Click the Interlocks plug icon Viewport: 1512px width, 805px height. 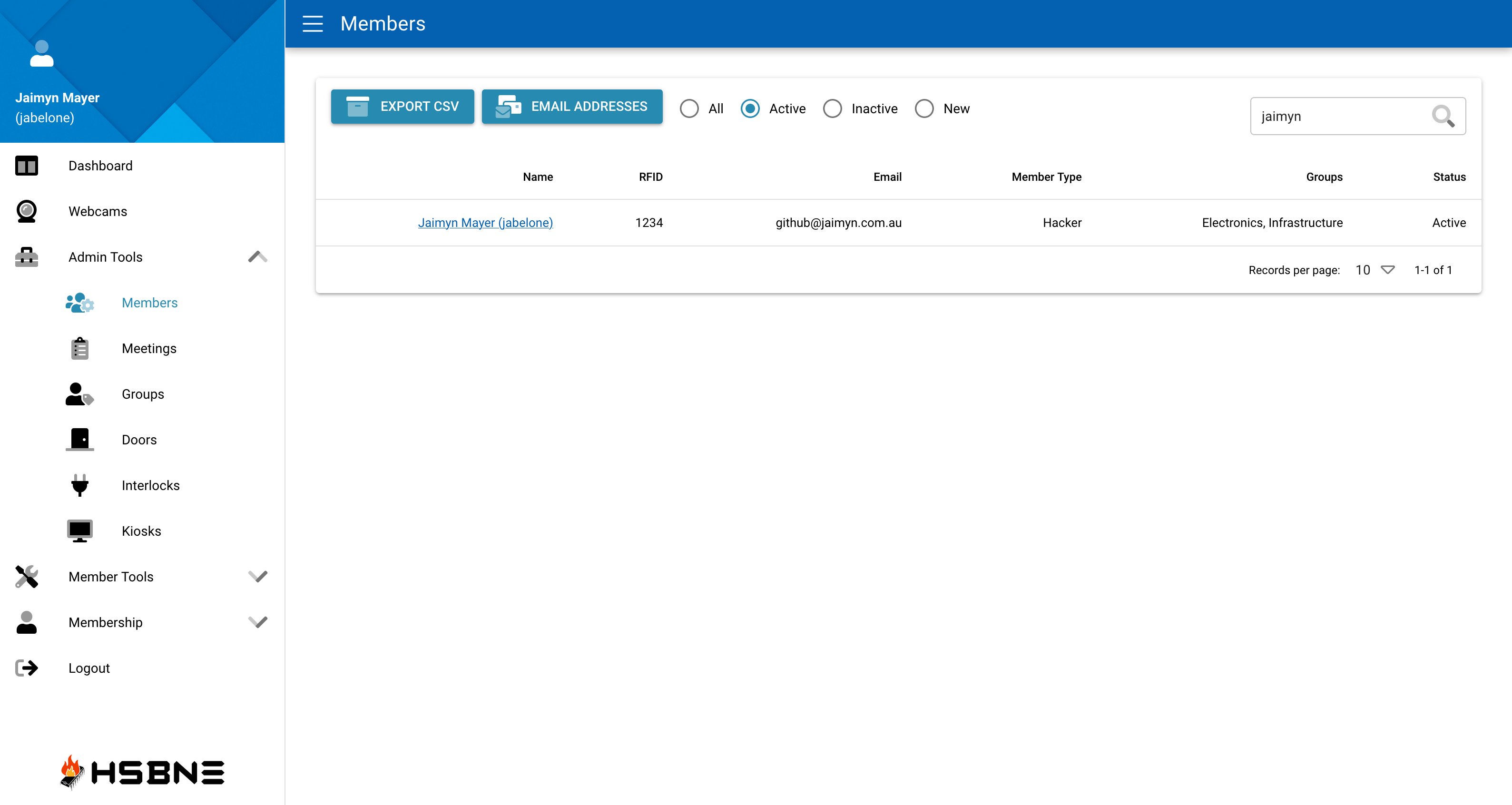pyautogui.click(x=79, y=485)
